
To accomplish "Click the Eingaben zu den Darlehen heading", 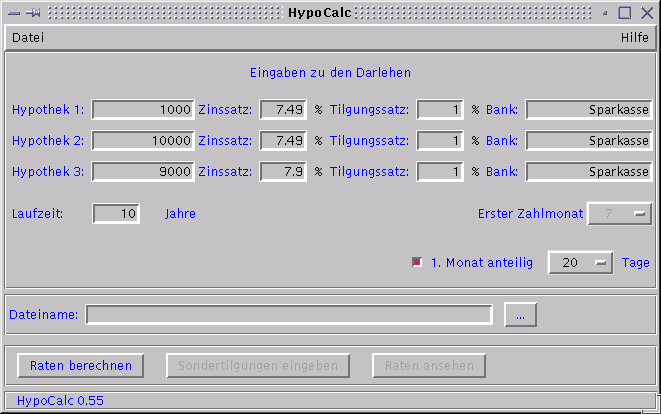I will pos(330,73).
